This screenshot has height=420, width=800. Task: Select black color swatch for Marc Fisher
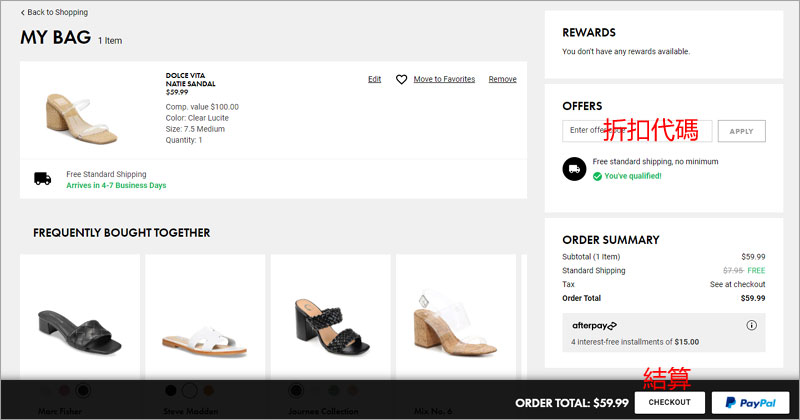click(83, 390)
